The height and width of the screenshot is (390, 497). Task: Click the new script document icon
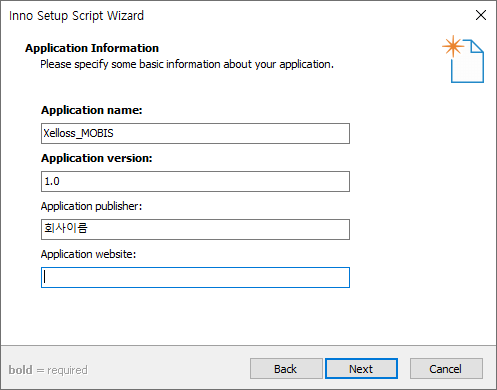[x=463, y=59]
